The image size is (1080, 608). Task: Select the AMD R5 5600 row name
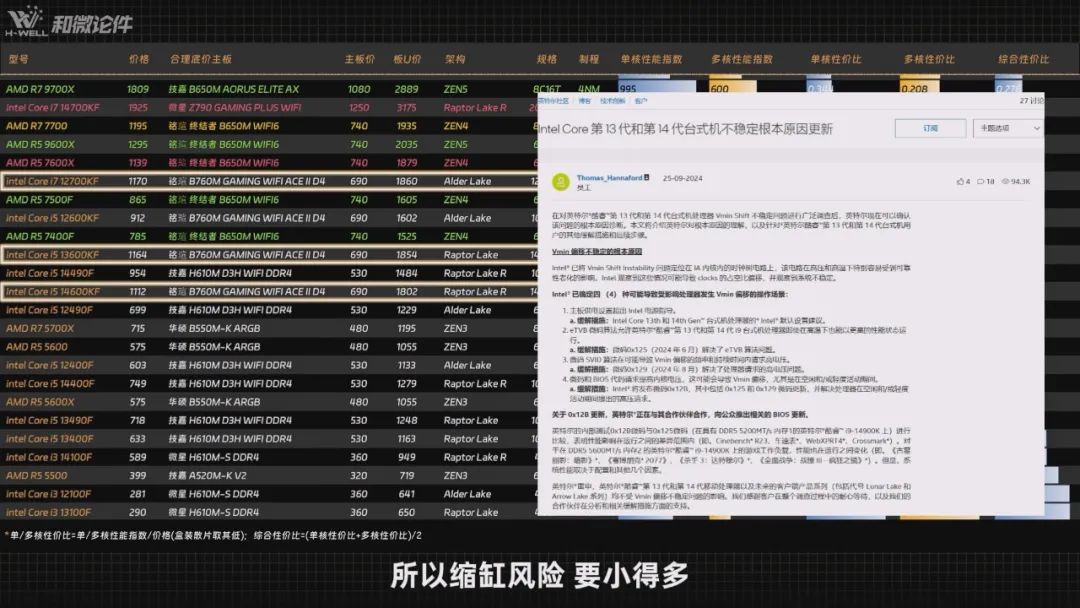[37, 347]
